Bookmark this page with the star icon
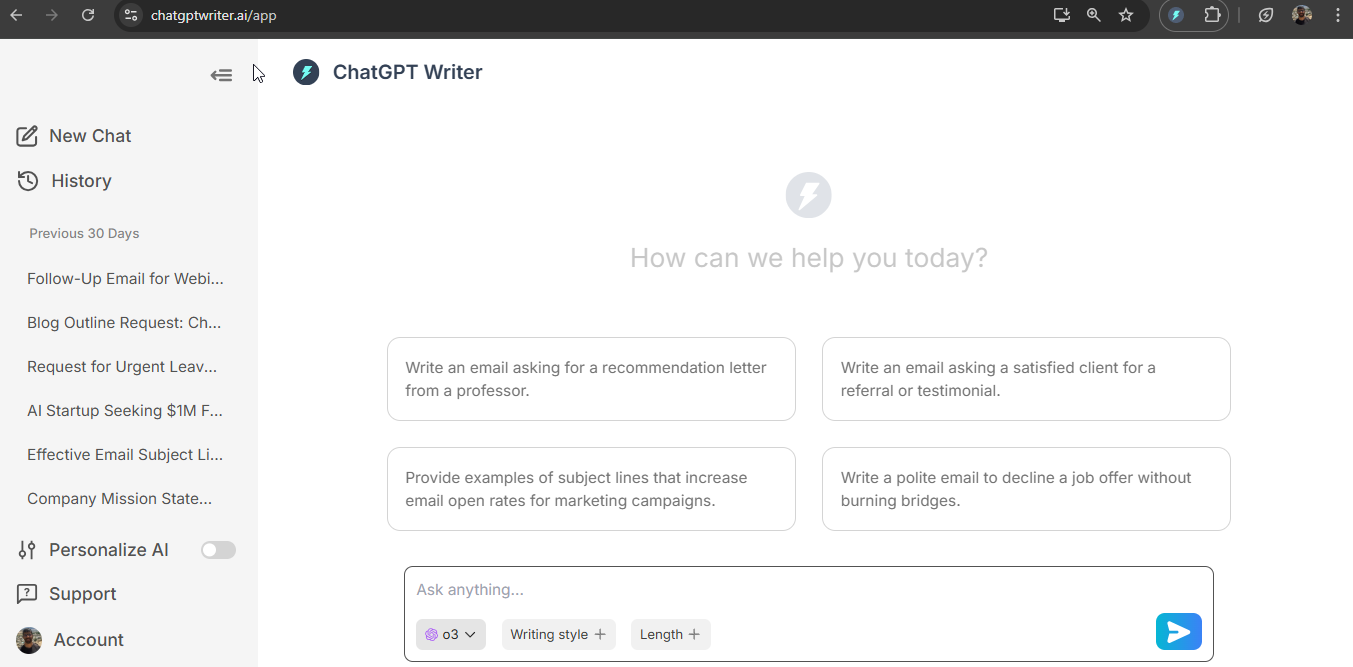Viewport: 1353px width, 667px height. [1126, 15]
